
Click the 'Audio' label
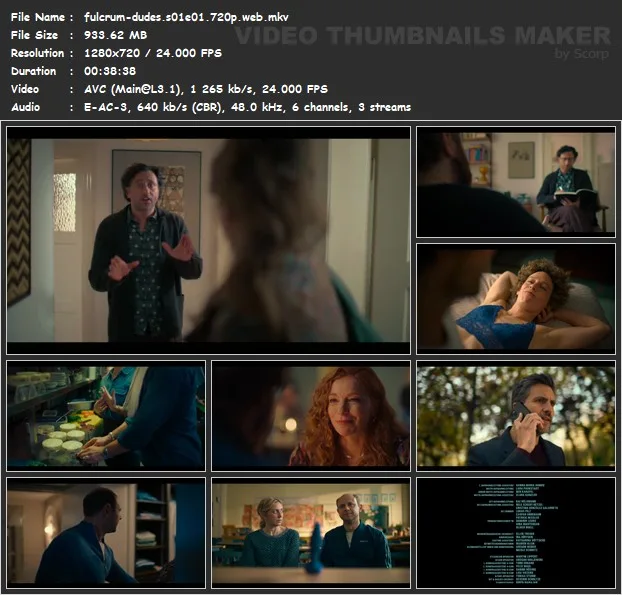coord(26,107)
